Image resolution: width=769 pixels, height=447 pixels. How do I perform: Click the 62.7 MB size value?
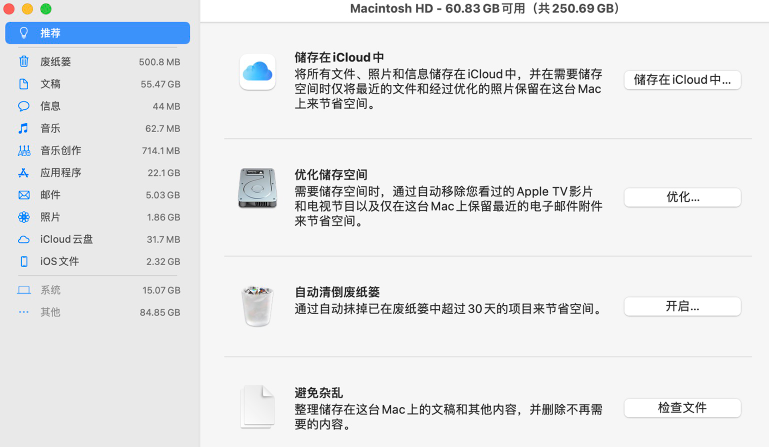coord(163,129)
